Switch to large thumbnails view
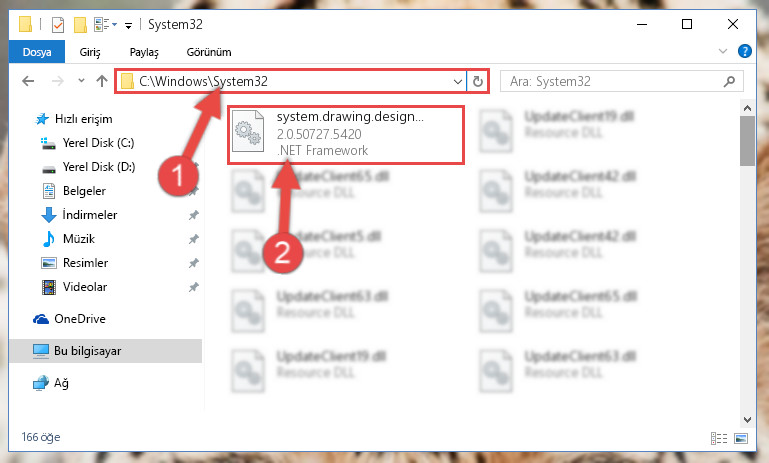769x463 pixels. 741,438
